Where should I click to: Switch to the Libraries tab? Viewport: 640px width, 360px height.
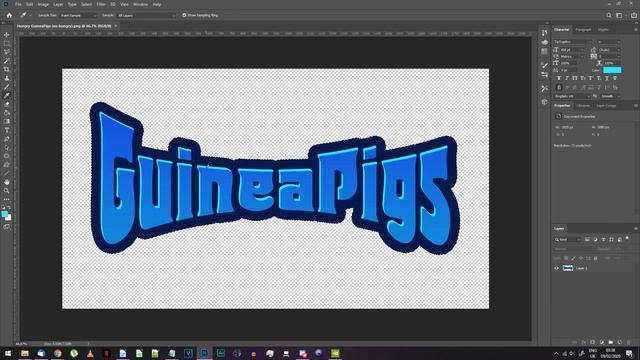pos(583,106)
